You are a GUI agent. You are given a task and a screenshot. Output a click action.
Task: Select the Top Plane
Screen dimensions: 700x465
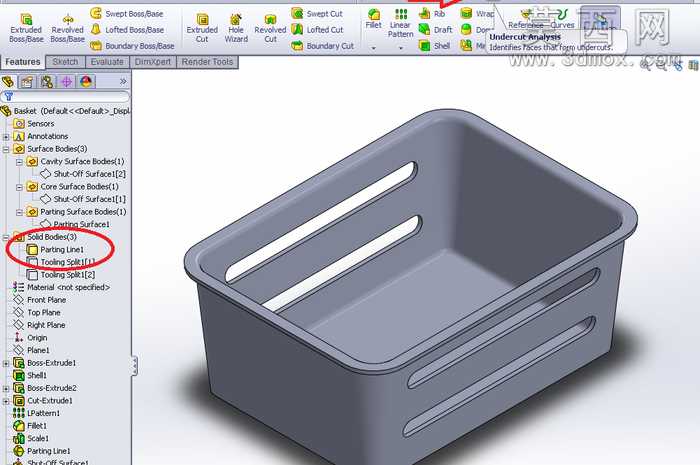(37, 312)
